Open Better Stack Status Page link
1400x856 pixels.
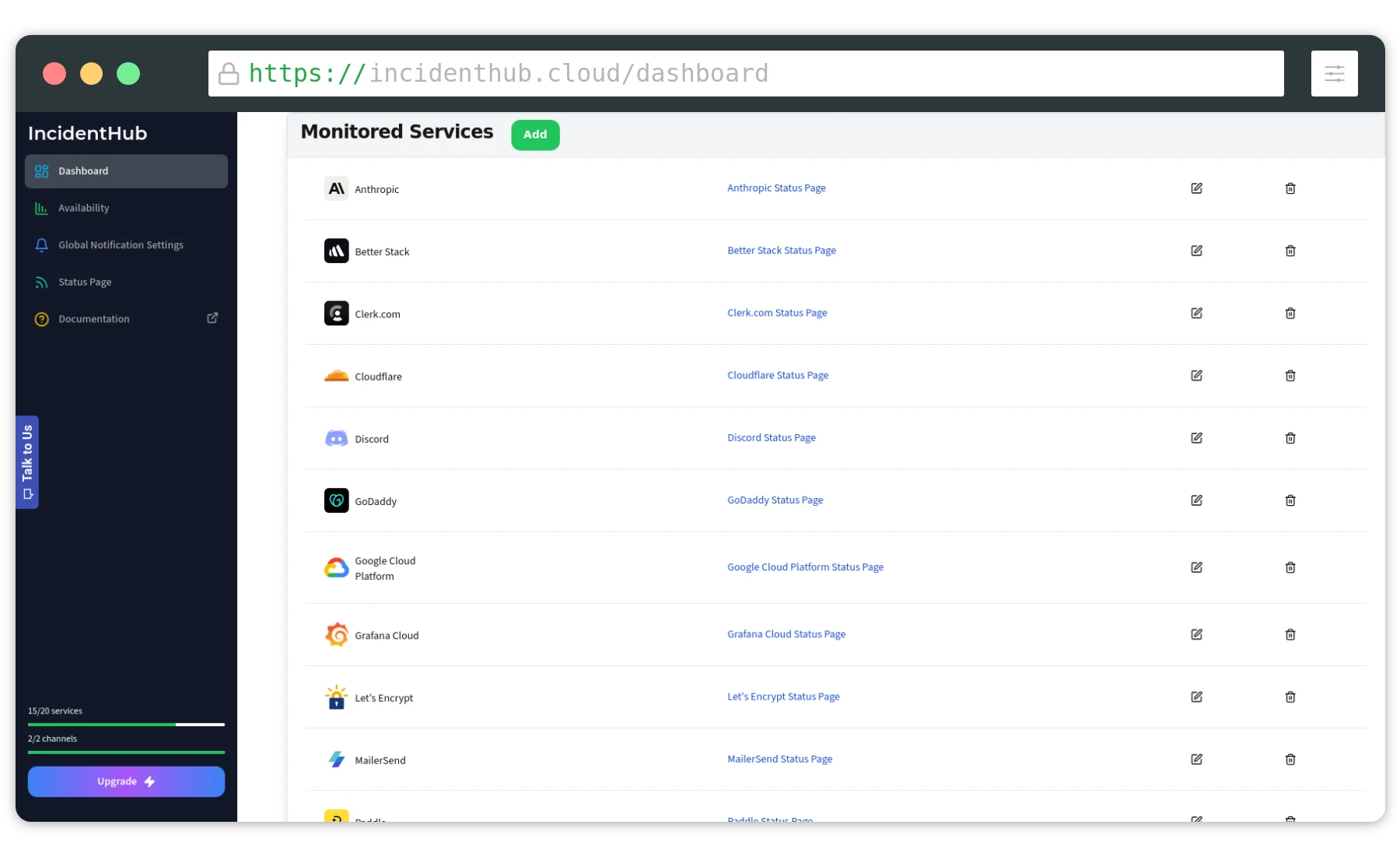pyautogui.click(x=782, y=251)
